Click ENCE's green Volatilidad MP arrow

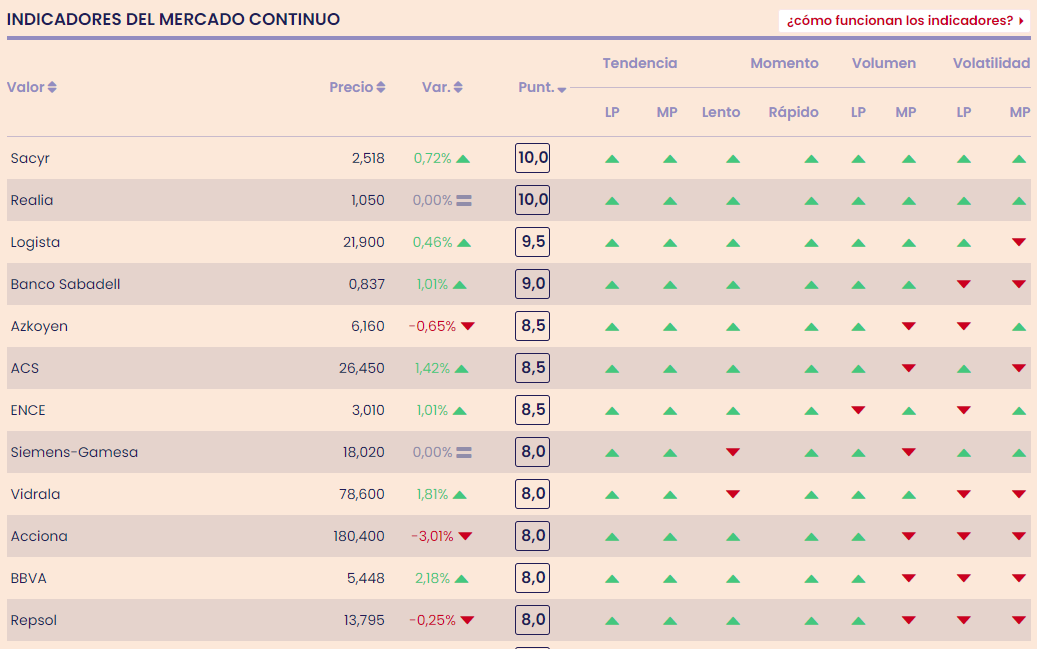(1019, 411)
